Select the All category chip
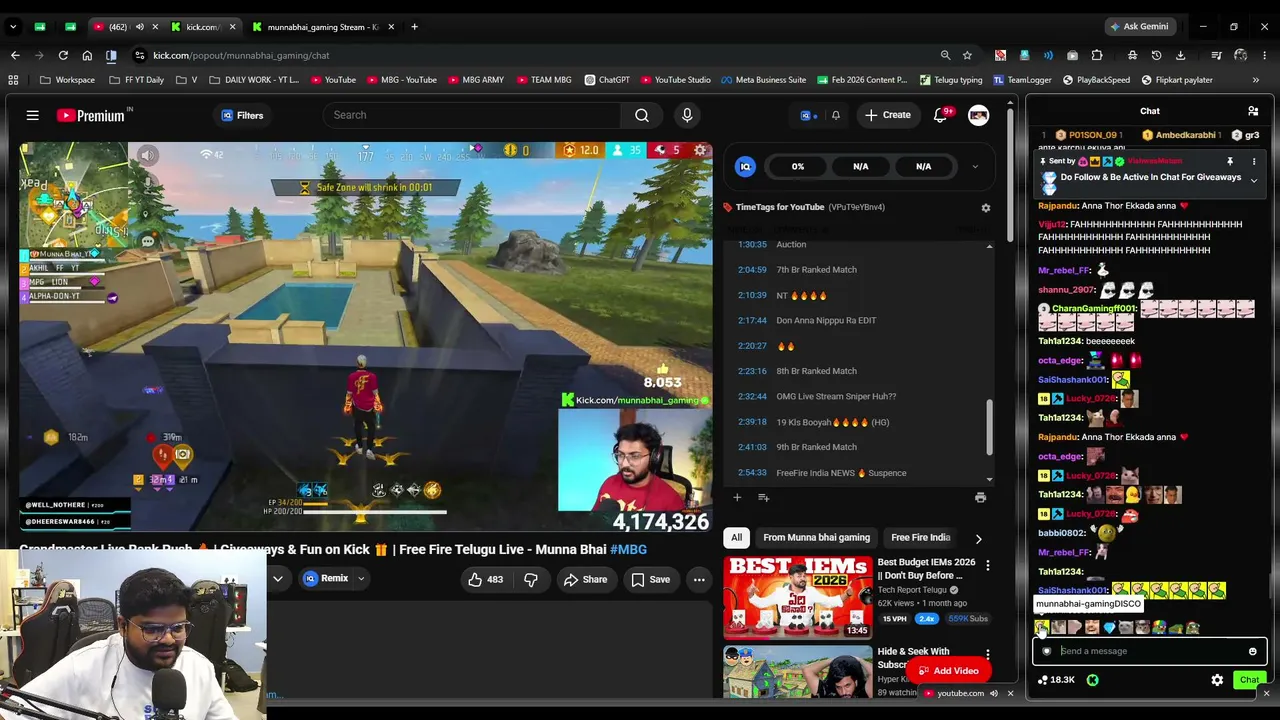1280x720 pixels. pyautogui.click(x=737, y=538)
